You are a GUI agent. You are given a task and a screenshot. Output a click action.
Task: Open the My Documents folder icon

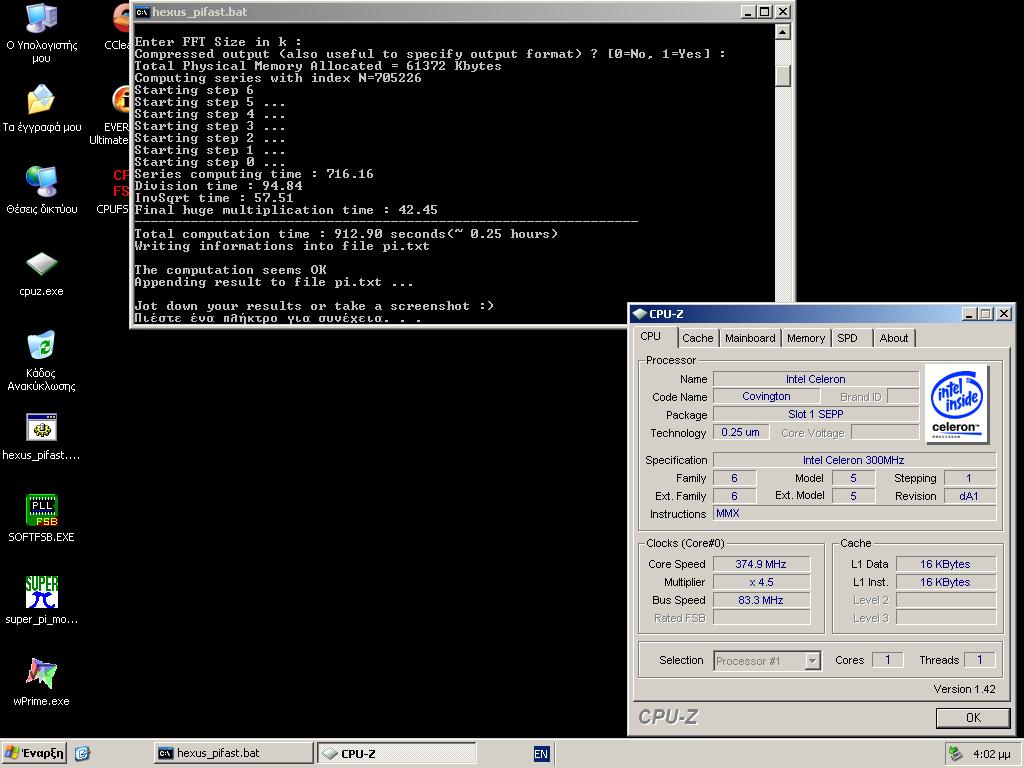[41, 100]
